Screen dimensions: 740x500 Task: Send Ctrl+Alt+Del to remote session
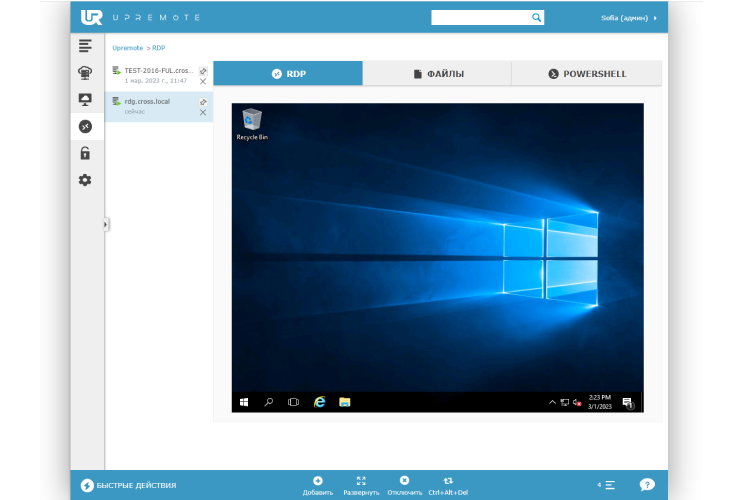pyautogui.click(x=448, y=481)
